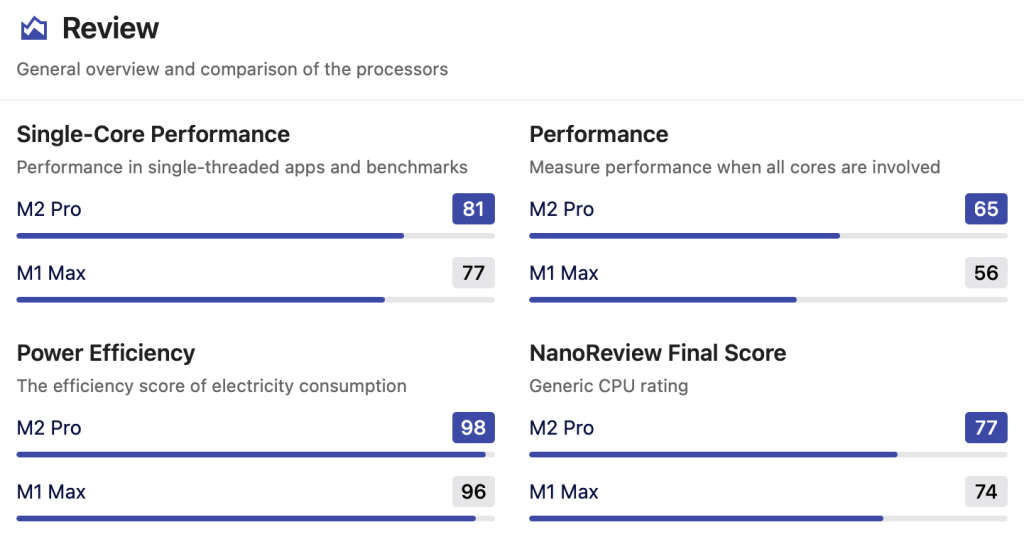Click the M1 Max single-core progress bar
Viewport: 1024px width, 554px height.
[x=255, y=299]
